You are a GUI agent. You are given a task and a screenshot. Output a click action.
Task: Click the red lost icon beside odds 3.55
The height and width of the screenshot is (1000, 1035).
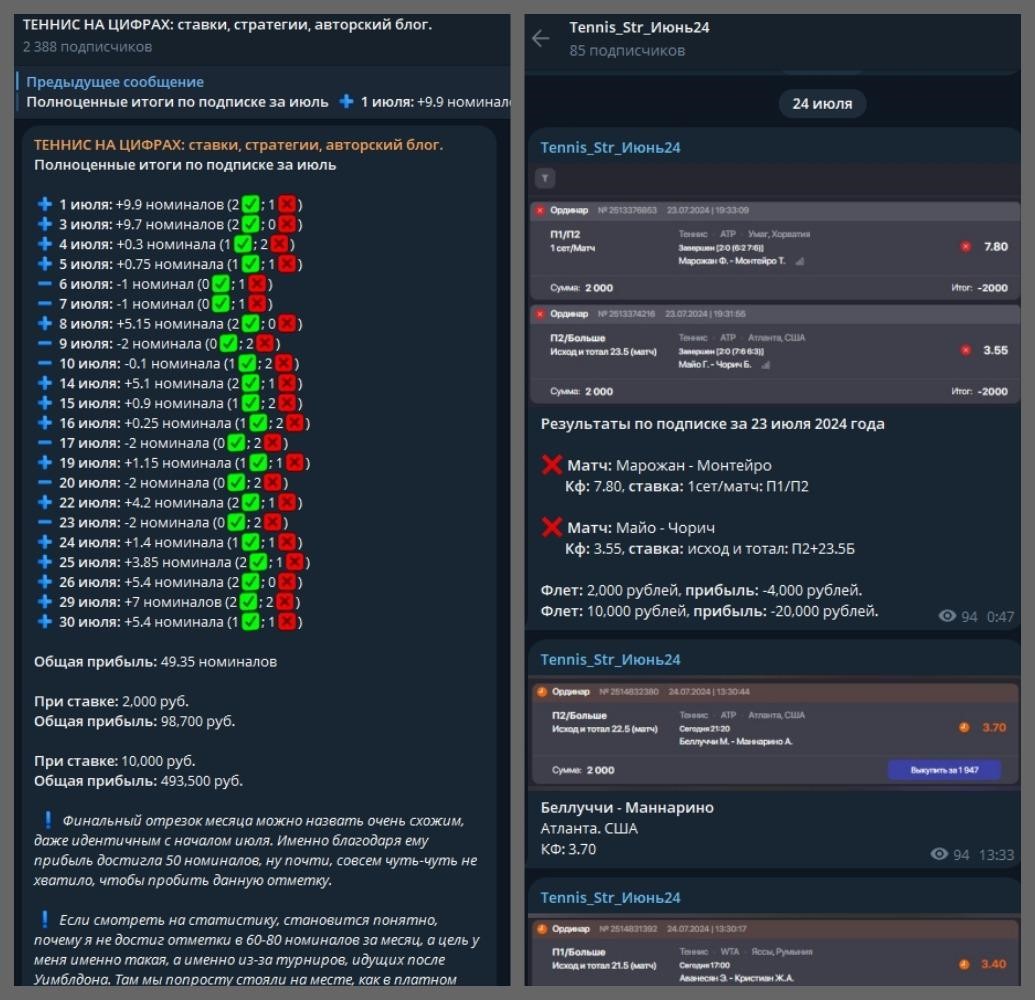(966, 350)
